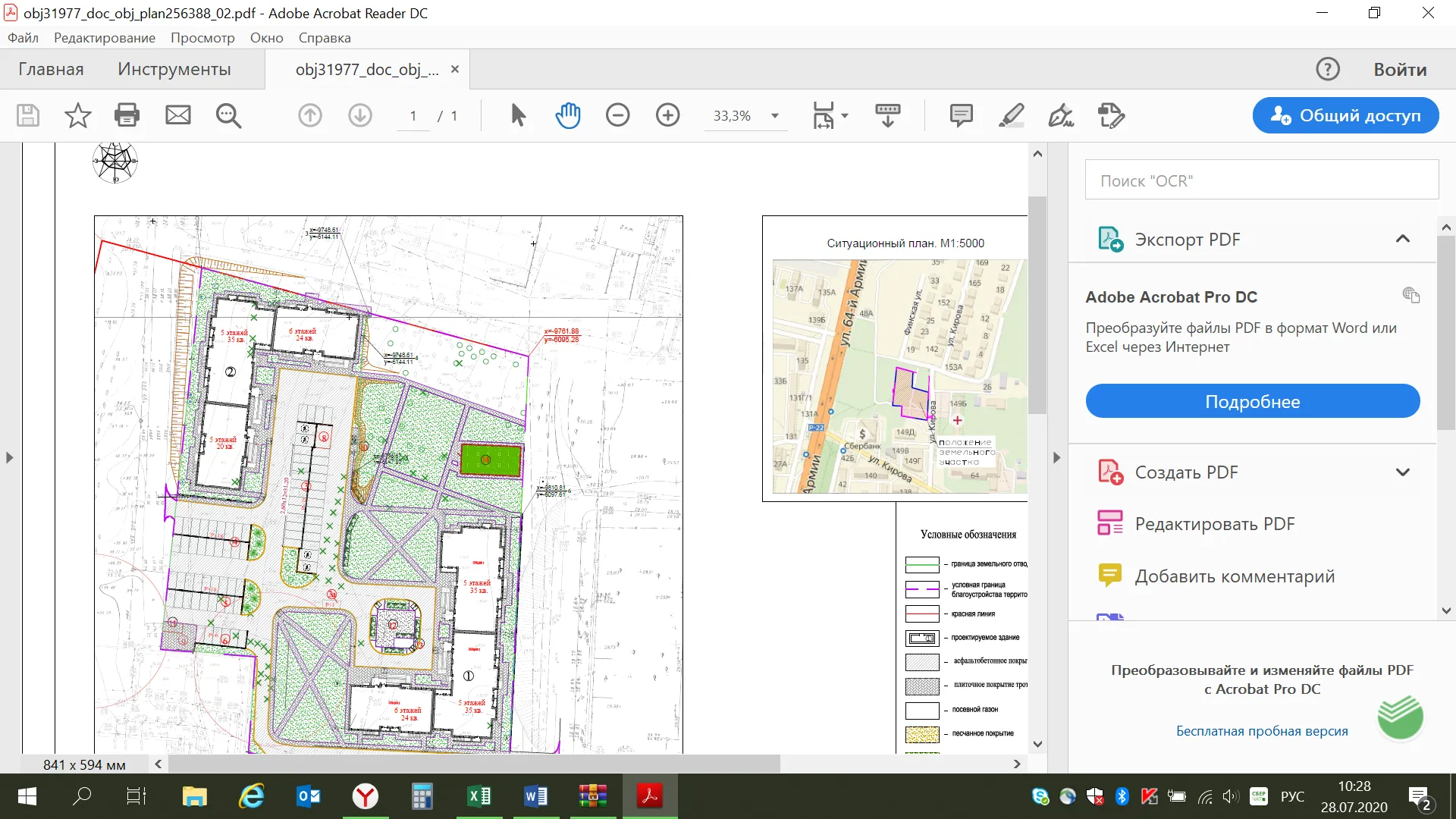Collapse the Export PDF section
1456x819 pixels.
pos(1402,239)
